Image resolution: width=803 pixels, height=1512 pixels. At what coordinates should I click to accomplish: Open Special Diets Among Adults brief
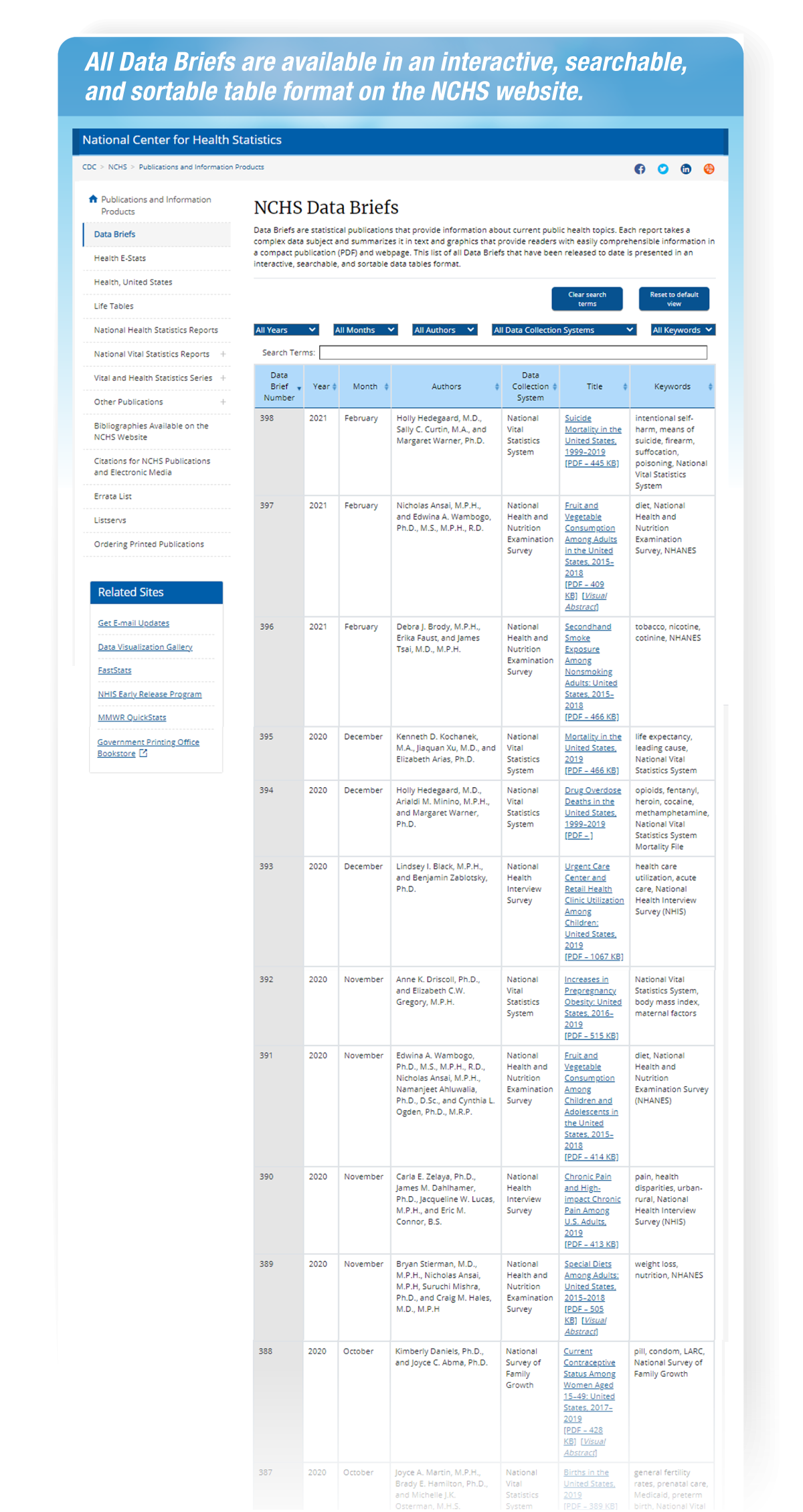[592, 1286]
